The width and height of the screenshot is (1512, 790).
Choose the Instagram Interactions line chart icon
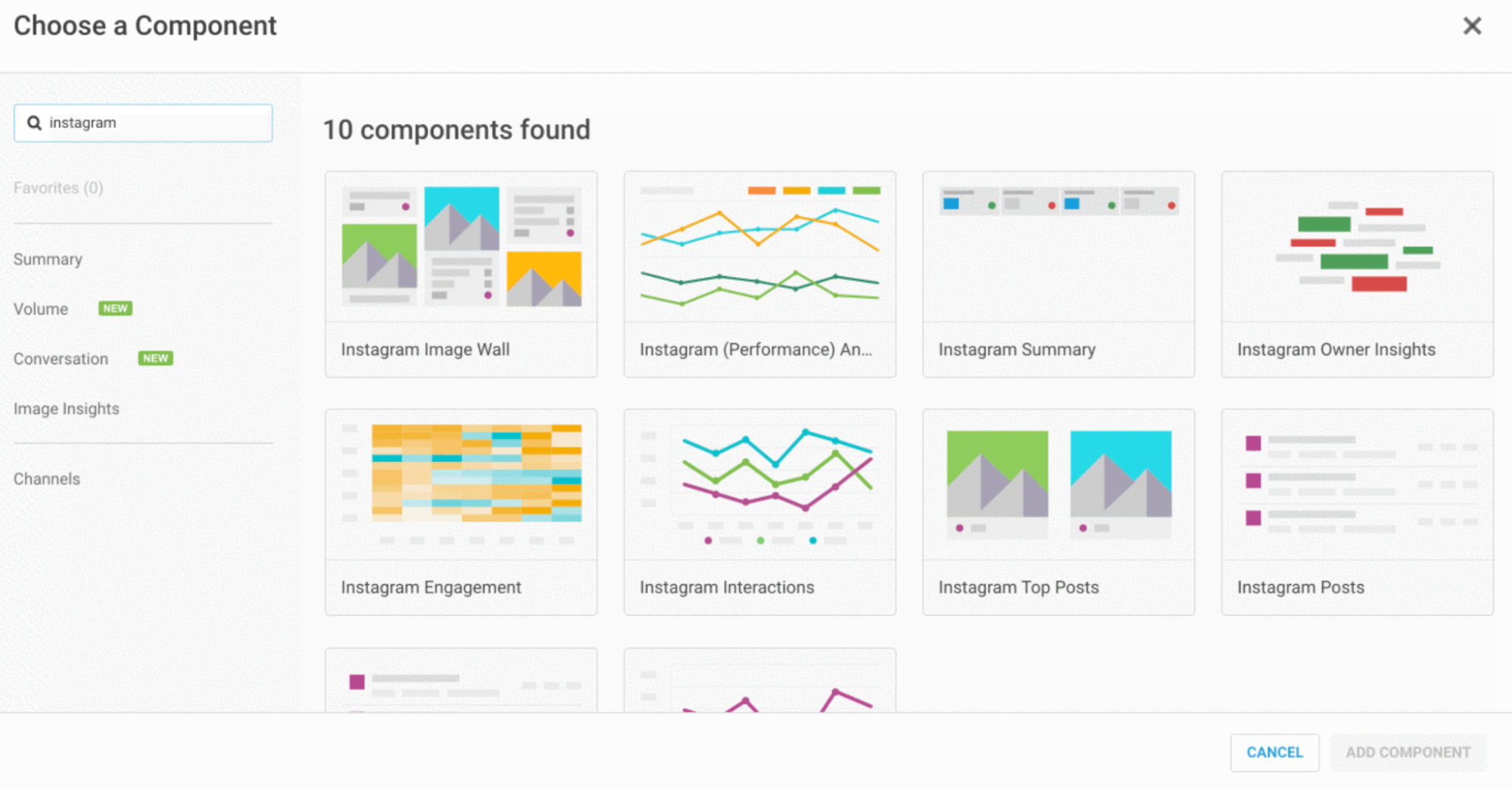click(x=759, y=484)
